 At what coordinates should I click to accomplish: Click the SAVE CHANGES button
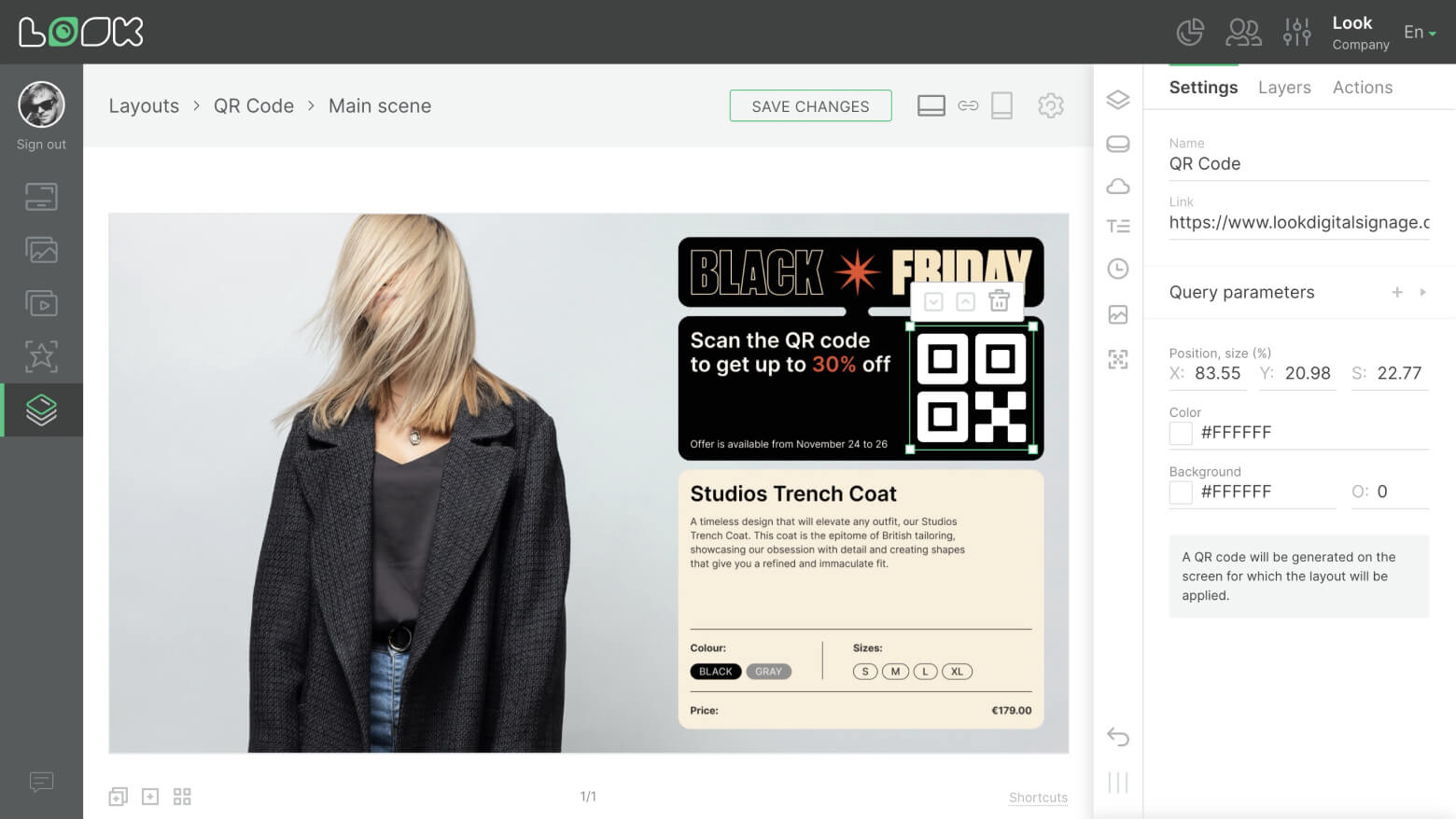pyautogui.click(x=810, y=105)
